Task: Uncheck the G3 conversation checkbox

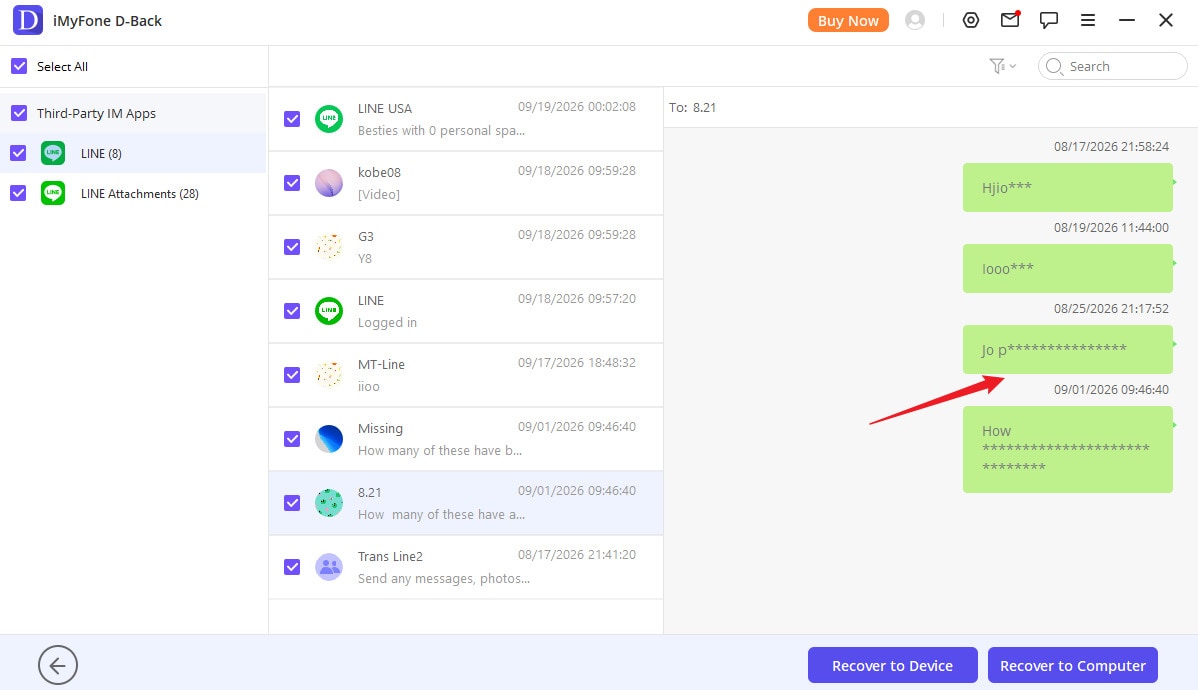Action: tap(292, 247)
